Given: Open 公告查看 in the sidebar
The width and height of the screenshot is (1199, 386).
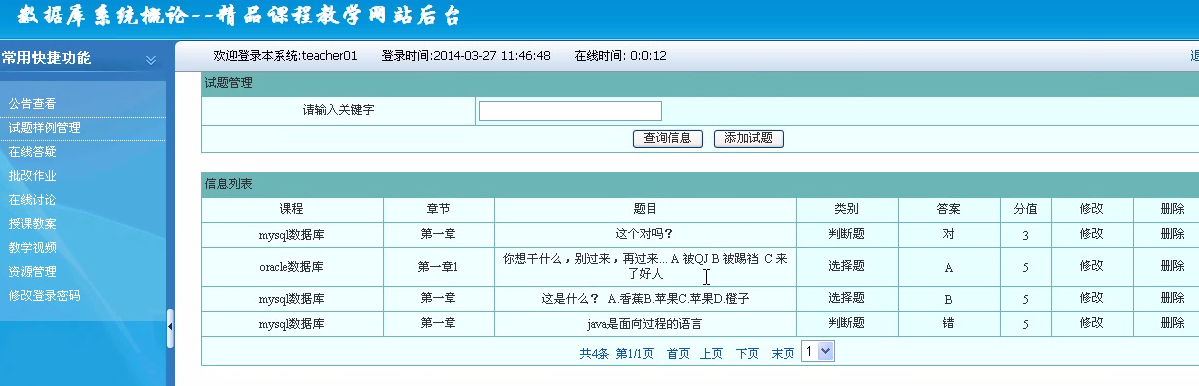Looking at the screenshot, I should 32,104.
